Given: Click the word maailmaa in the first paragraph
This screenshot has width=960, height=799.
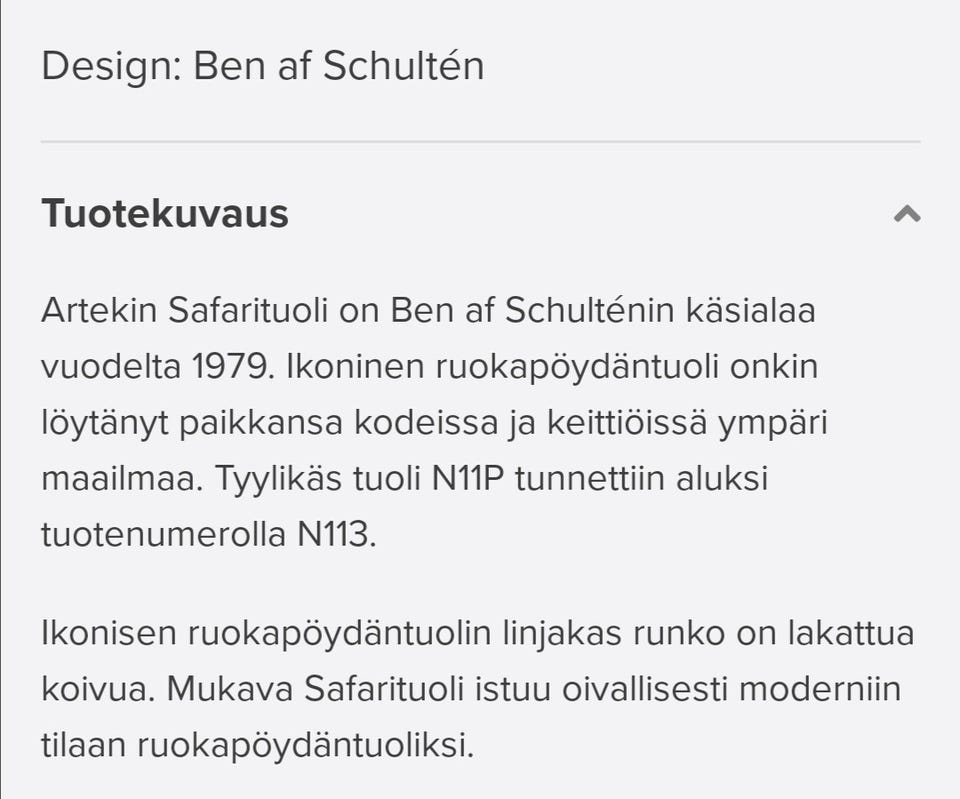Looking at the screenshot, I should click(x=117, y=479).
